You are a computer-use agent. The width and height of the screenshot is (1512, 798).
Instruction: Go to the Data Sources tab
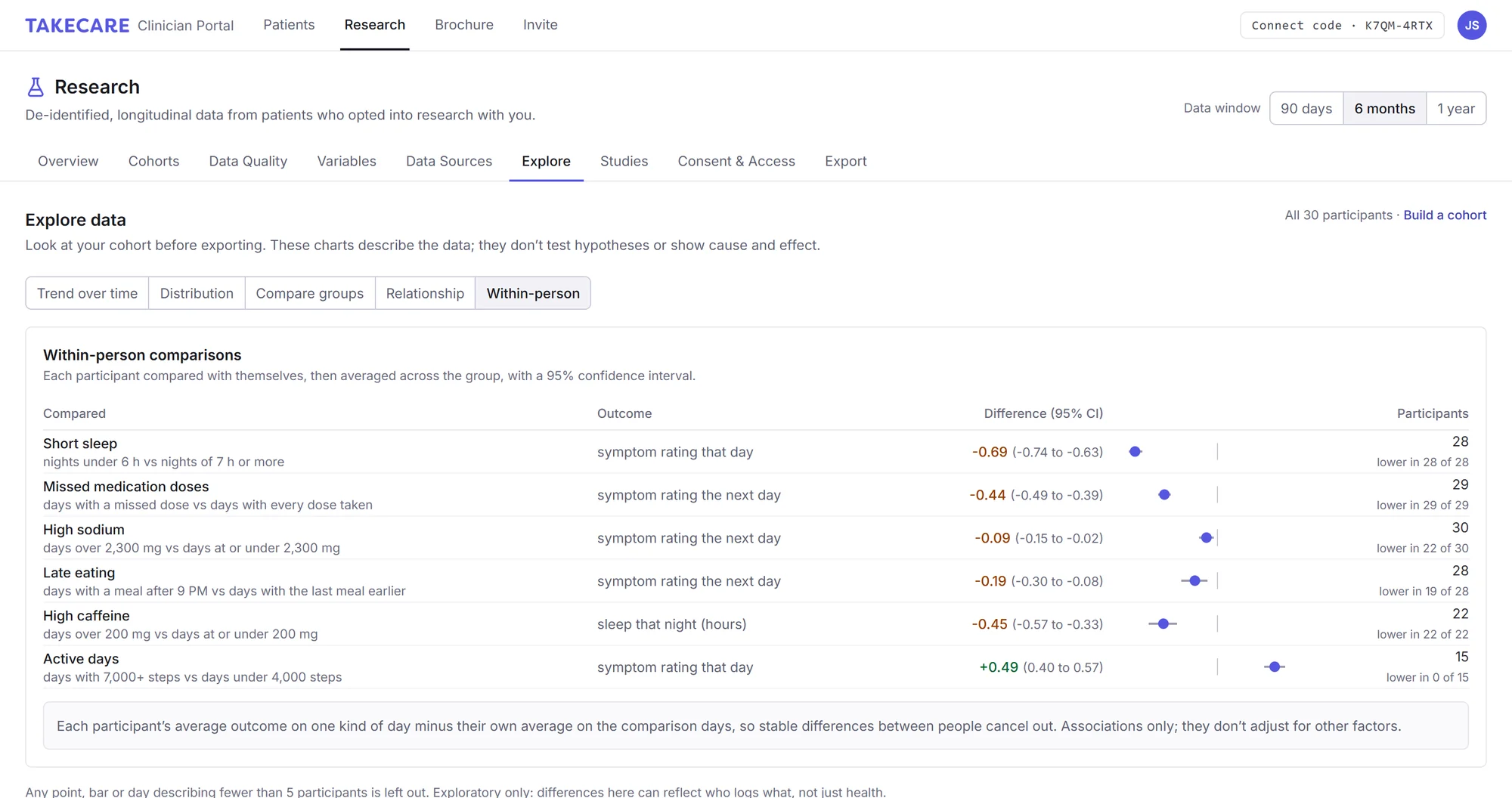[449, 161]
